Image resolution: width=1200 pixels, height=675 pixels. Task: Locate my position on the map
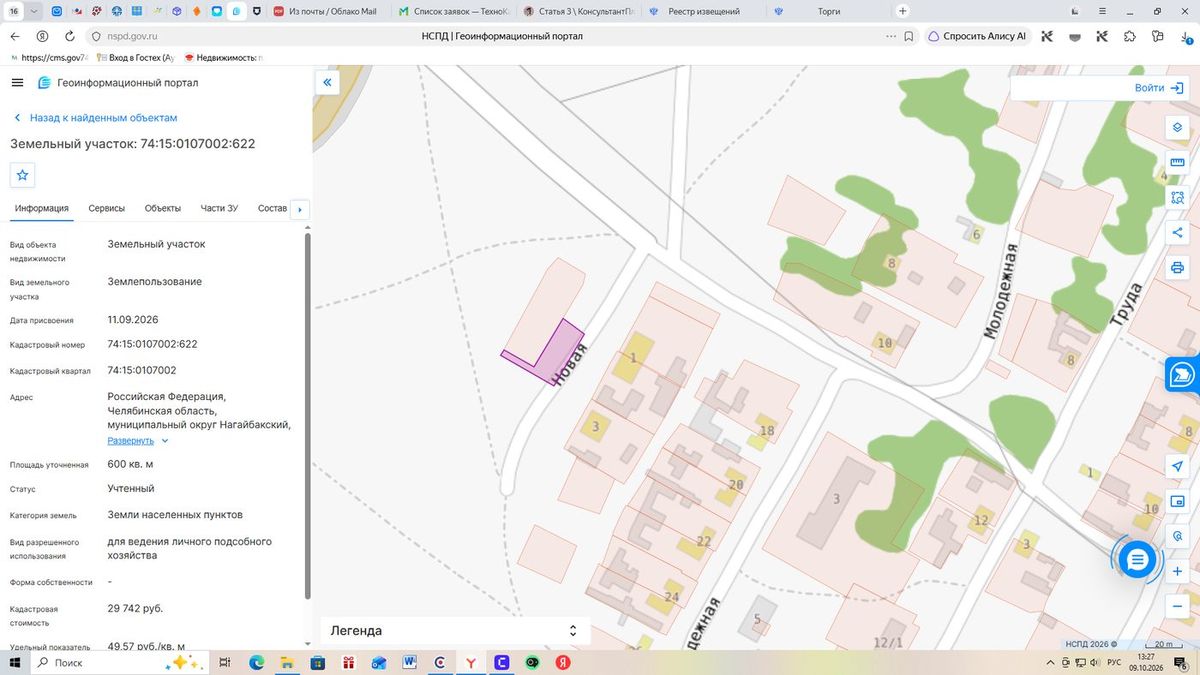[x=1177, y=467]
